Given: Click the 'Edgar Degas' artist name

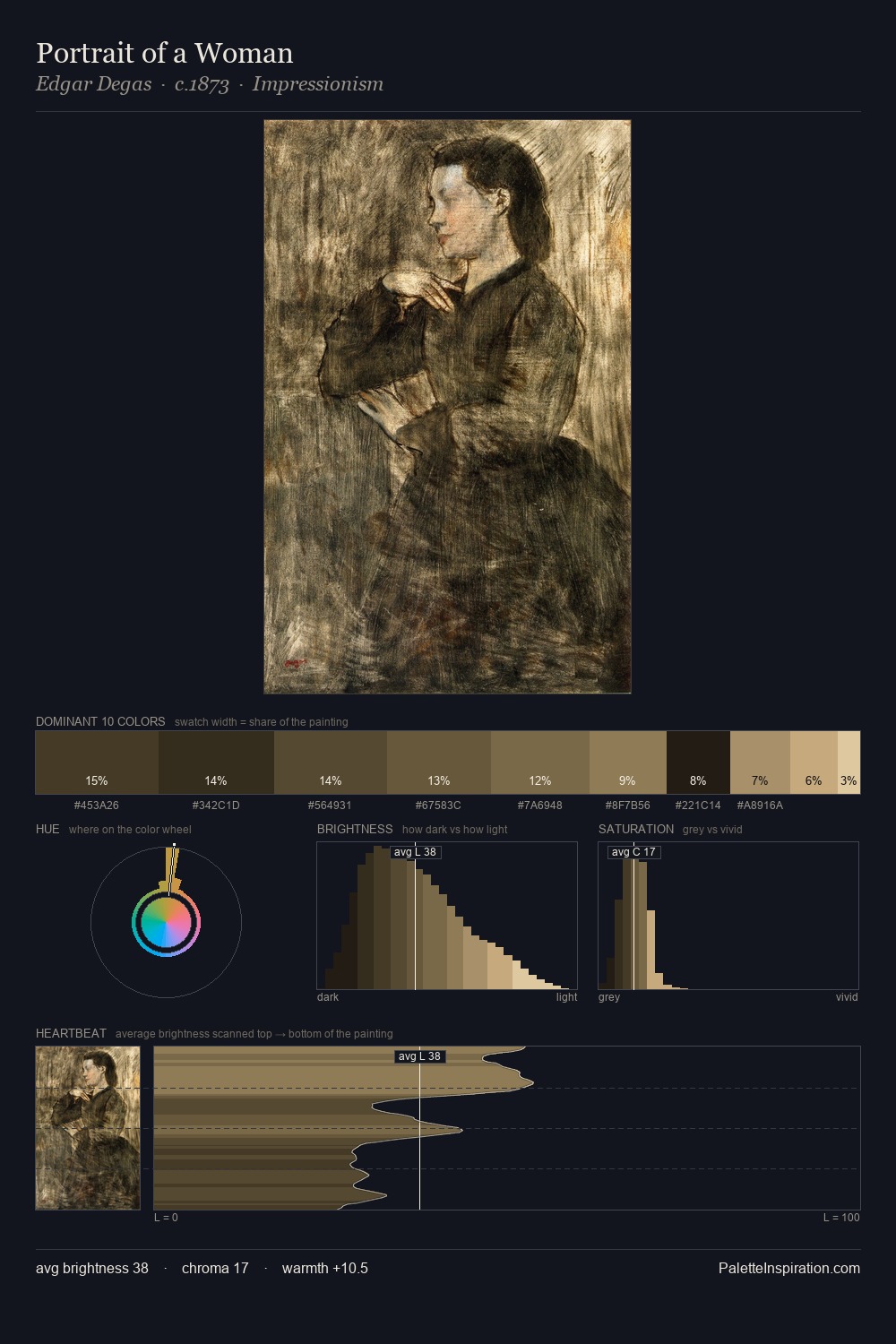Looking at the screenshot, I should tap(94, 84).
